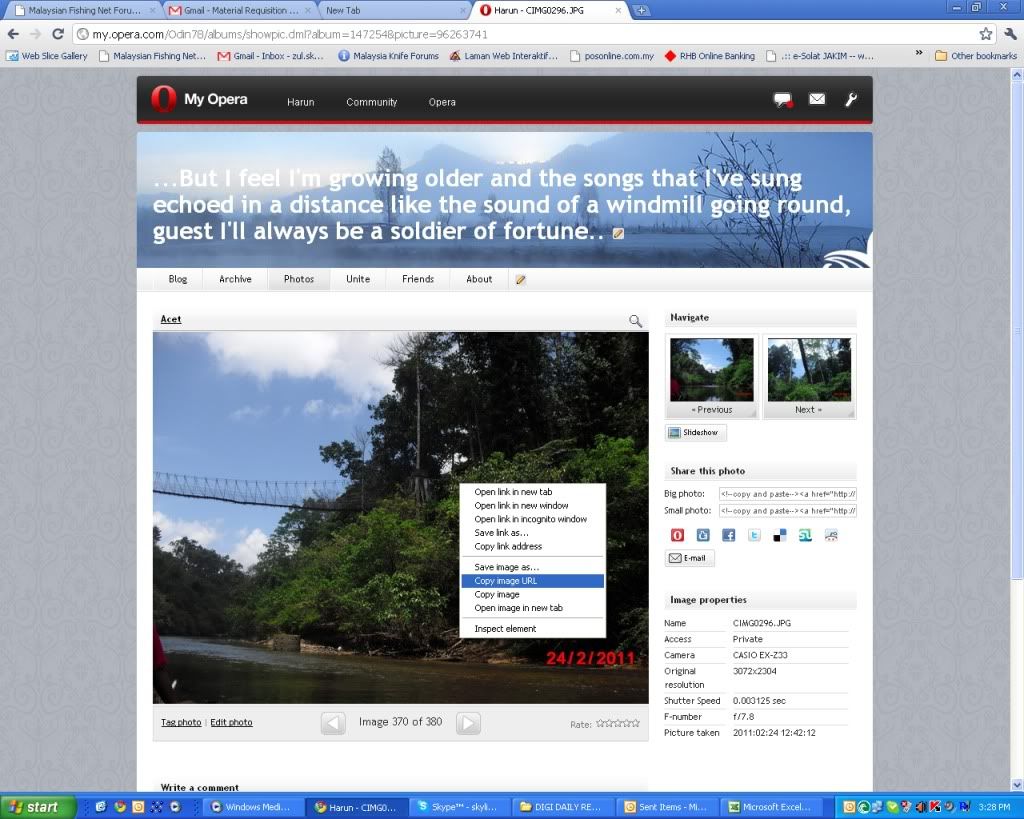Open the chat notifications icon in header

782,100
